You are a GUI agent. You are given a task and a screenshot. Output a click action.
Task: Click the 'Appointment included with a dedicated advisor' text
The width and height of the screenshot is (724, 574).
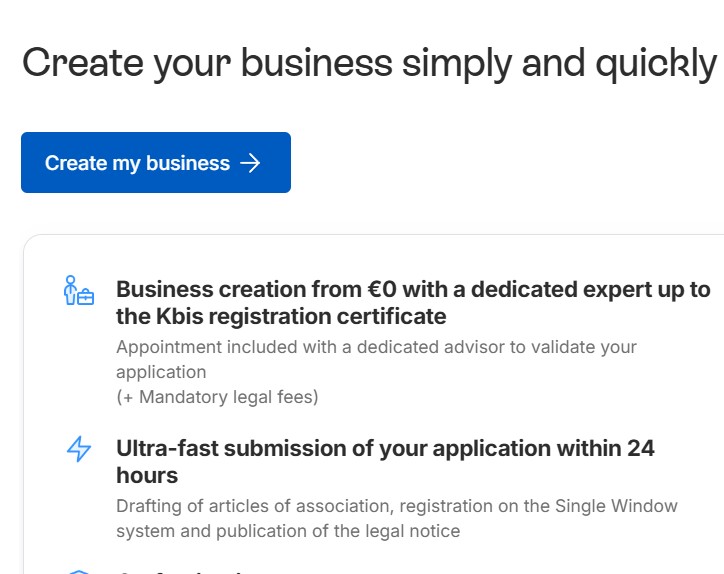pos(376,347)
